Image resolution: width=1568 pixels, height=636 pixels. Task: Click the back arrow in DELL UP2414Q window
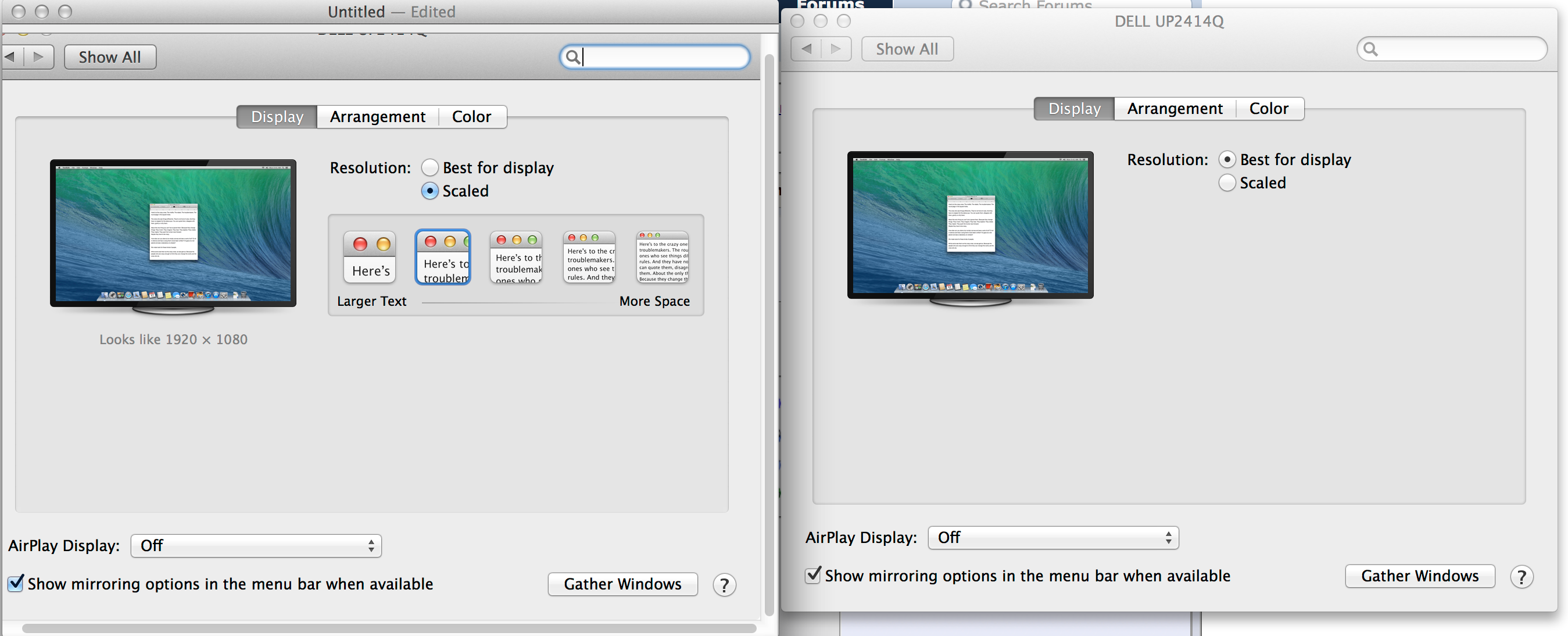(807, 49)
